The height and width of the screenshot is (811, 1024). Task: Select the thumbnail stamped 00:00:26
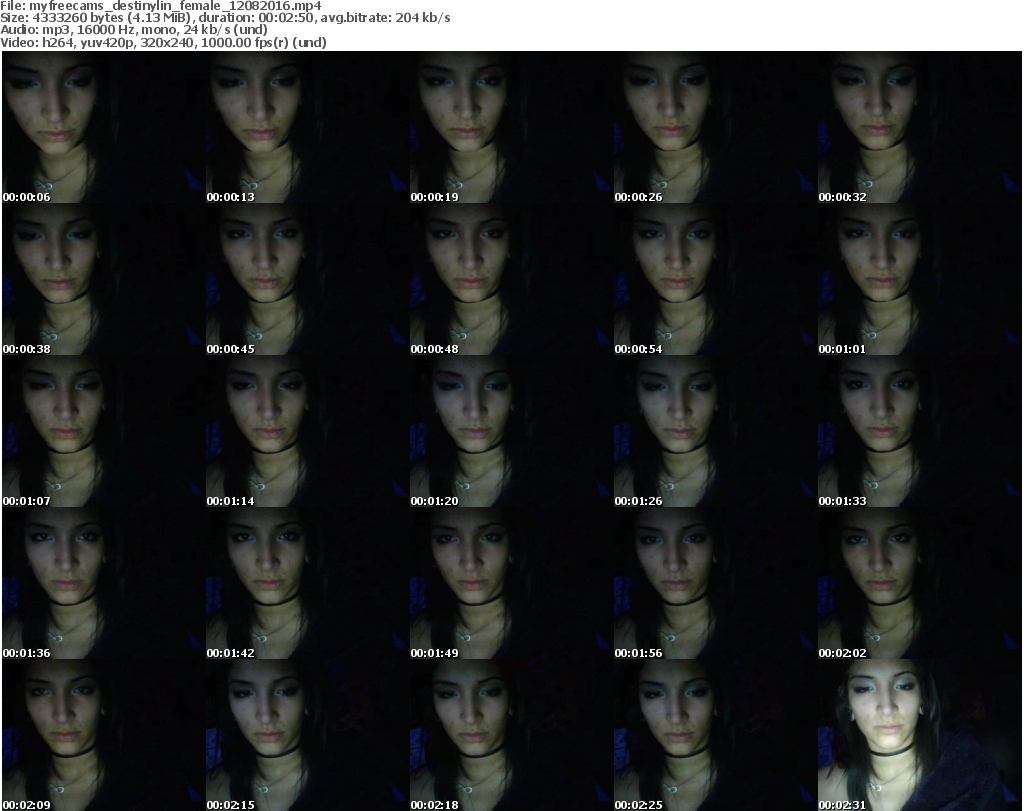click(x=716, y=127)
